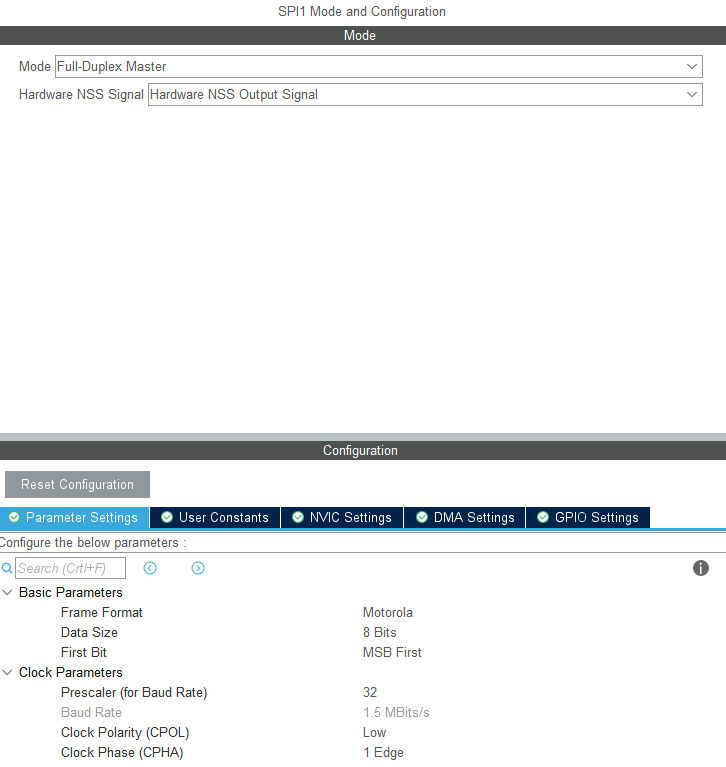The image size is (726, 767).
Task: Open the Mode dropdown showing Full-Duplex Master
Action: 379,67
